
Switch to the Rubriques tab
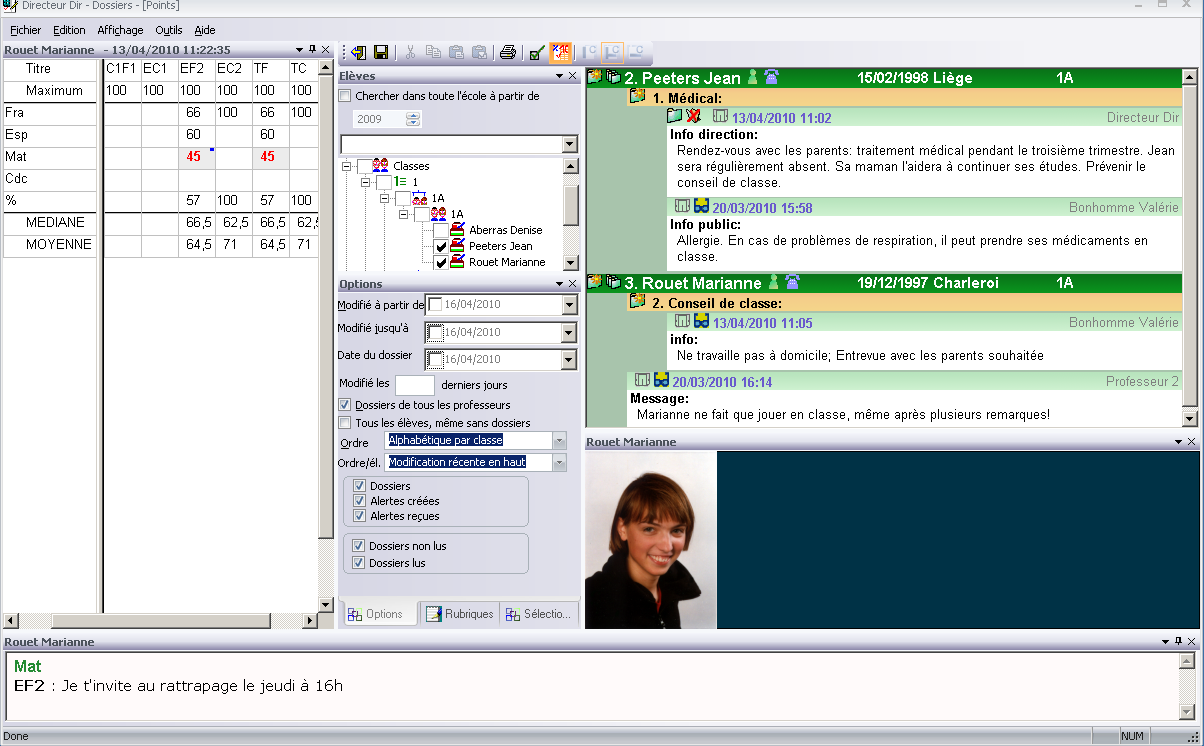[460, 614]
